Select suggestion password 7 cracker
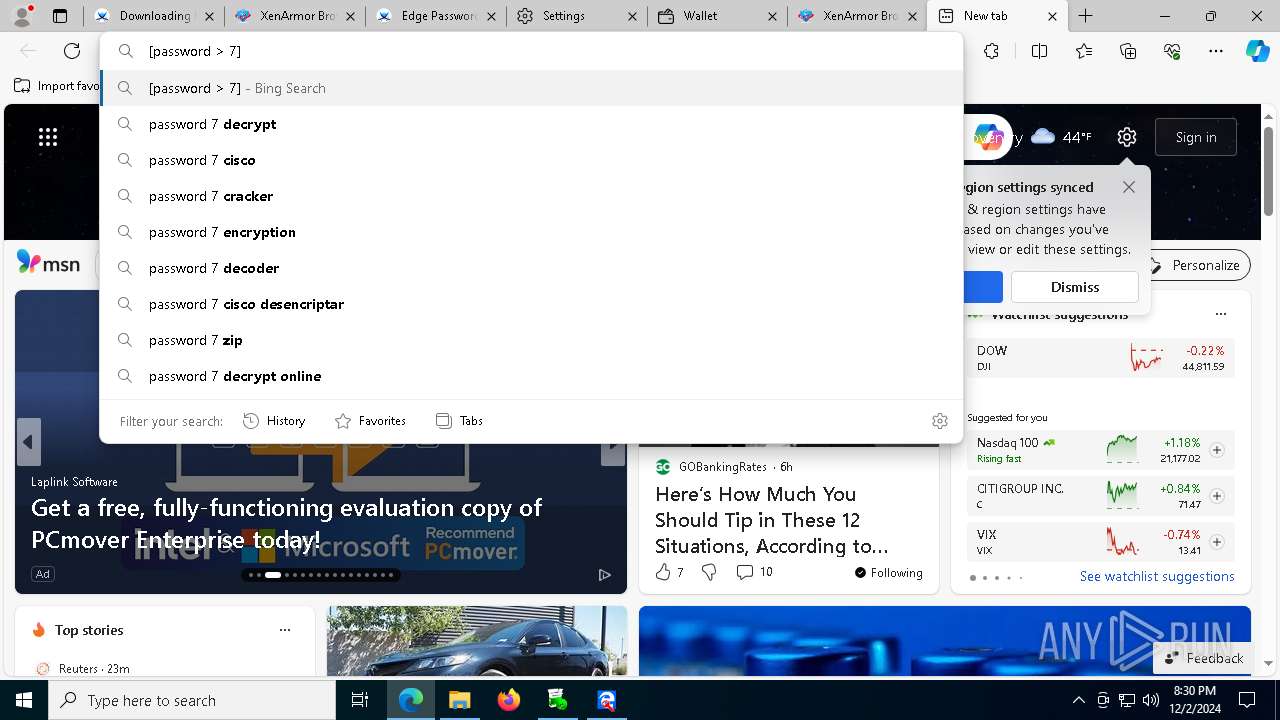Image resolution: width=1280 pixels, height=720 pixels. [531, 196]
